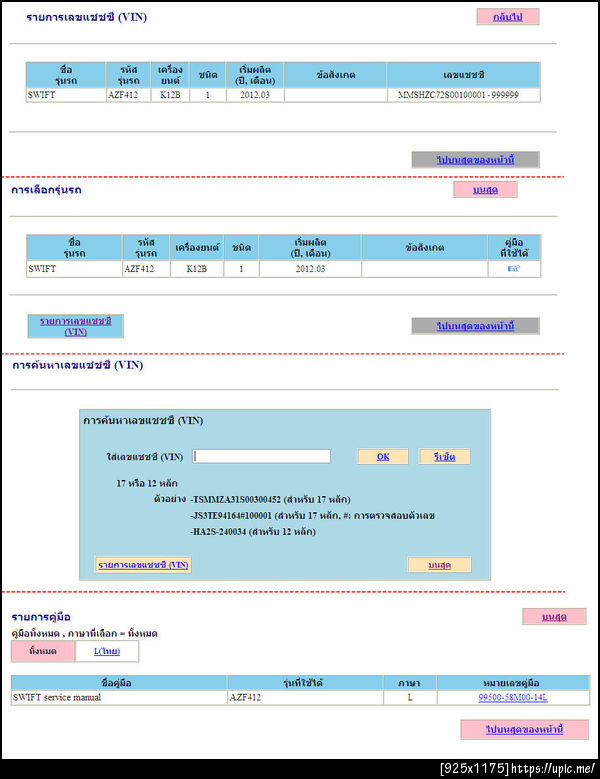Click ไปบนสุดของหน้านี้ under the VIN list table

(x=475, y=160)
